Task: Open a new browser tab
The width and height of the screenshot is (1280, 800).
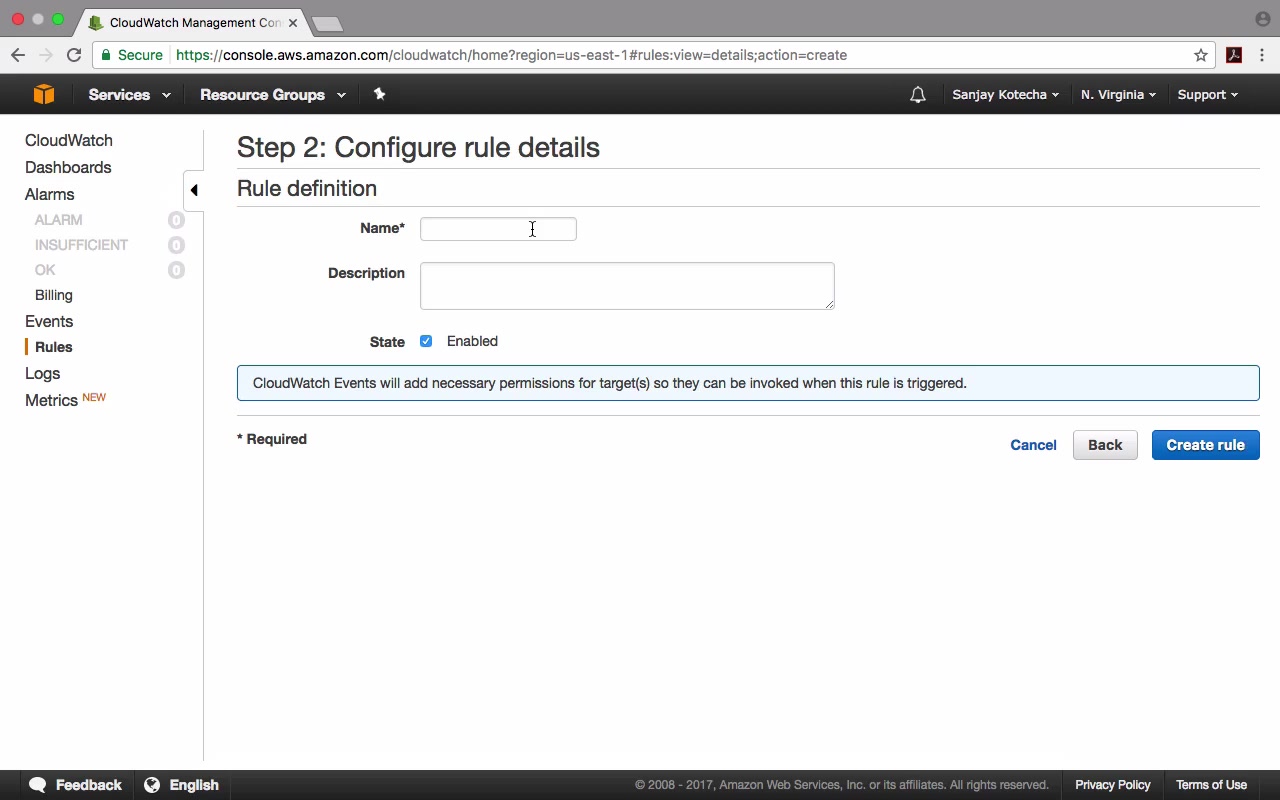Action: [327, 23]
